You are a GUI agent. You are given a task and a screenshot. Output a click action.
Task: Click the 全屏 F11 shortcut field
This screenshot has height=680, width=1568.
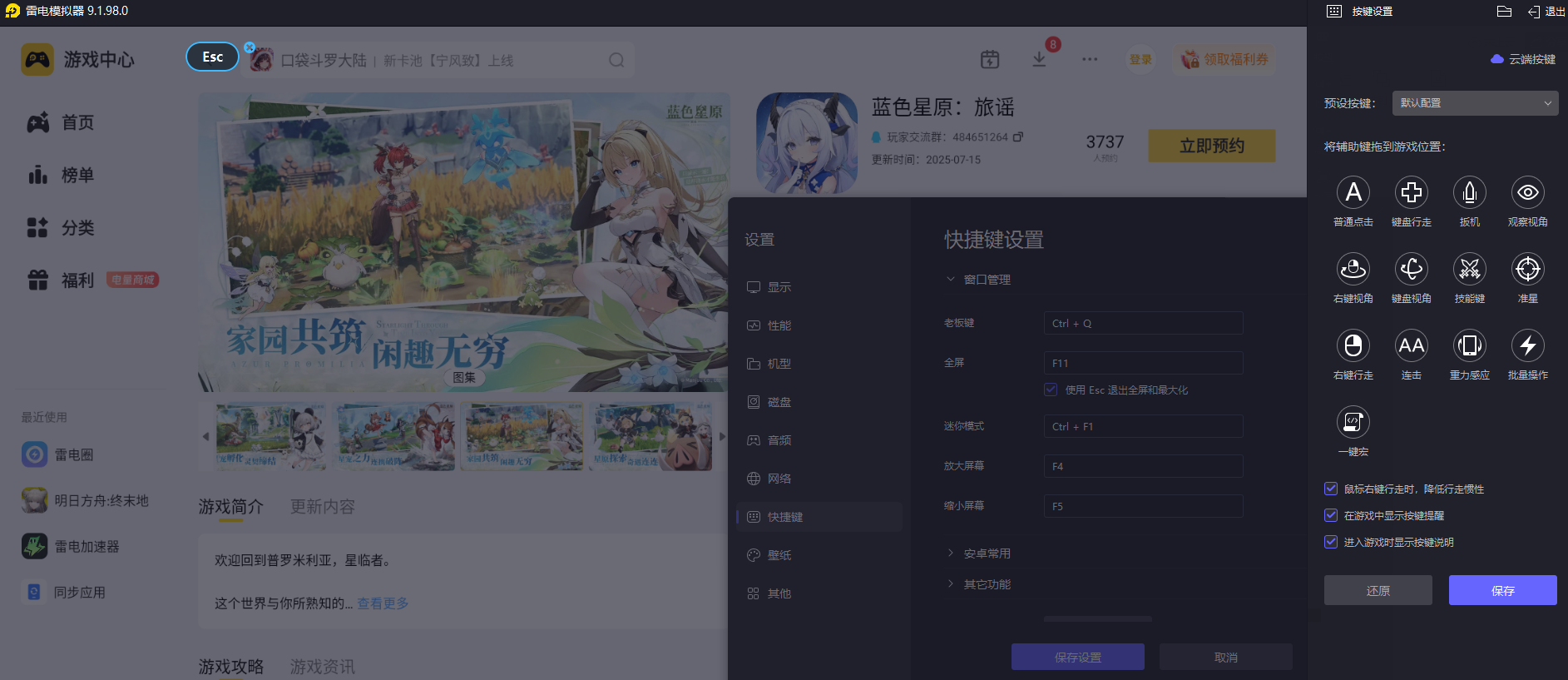click(1144, 363)
